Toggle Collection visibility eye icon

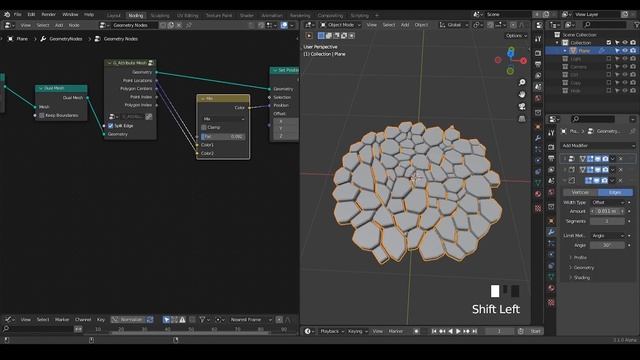(625, 42)
